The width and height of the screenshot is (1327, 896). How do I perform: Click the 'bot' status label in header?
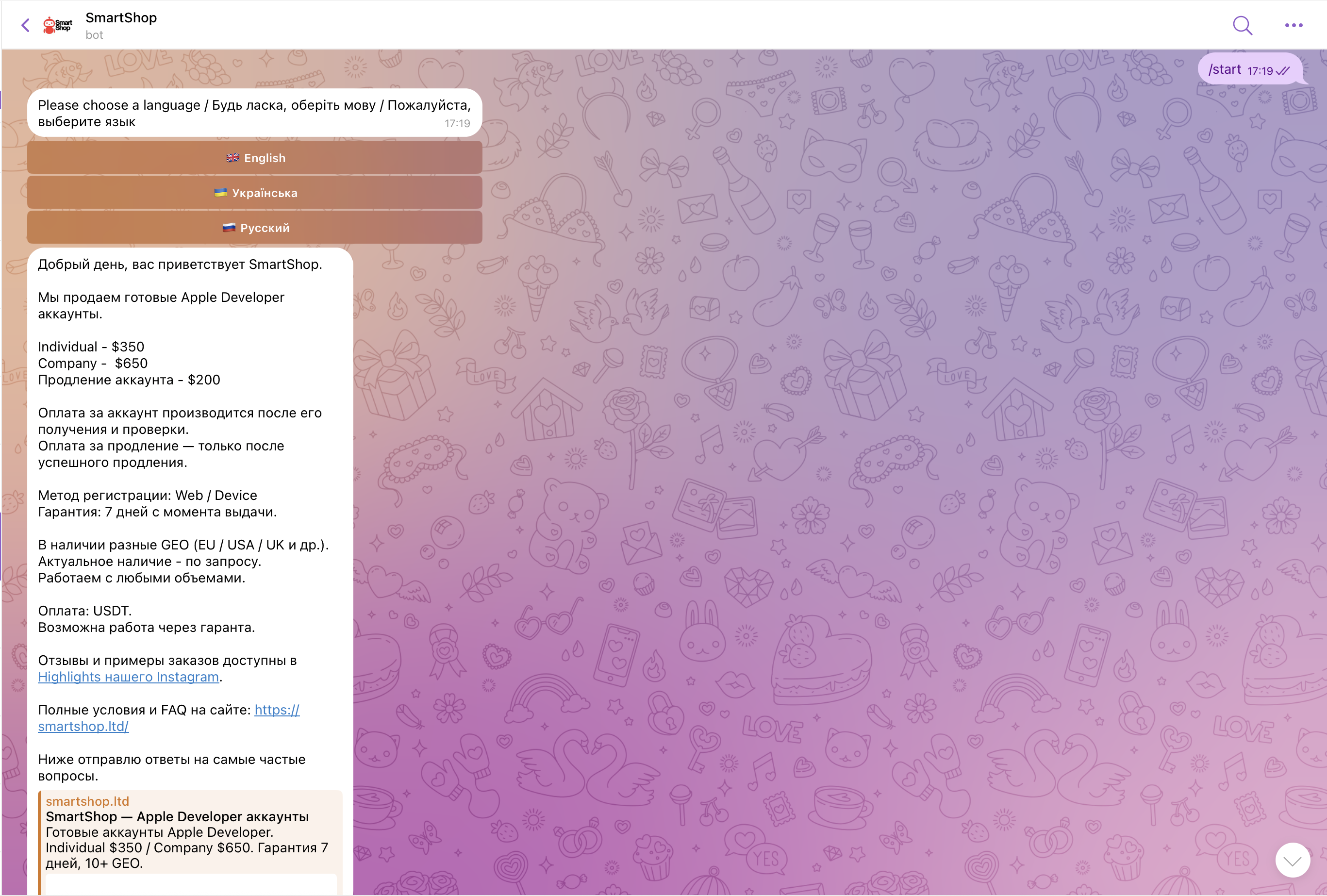94,35
